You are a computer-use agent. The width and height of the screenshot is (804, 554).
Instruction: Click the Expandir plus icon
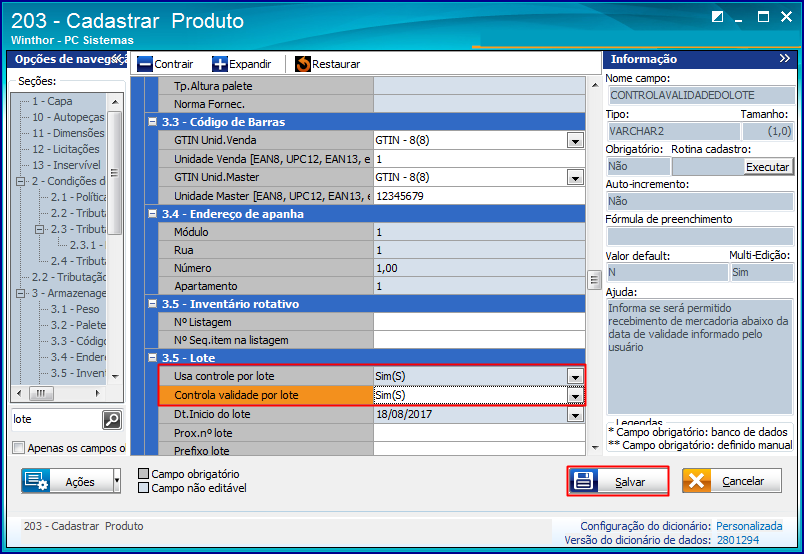(x=219, y=65)
